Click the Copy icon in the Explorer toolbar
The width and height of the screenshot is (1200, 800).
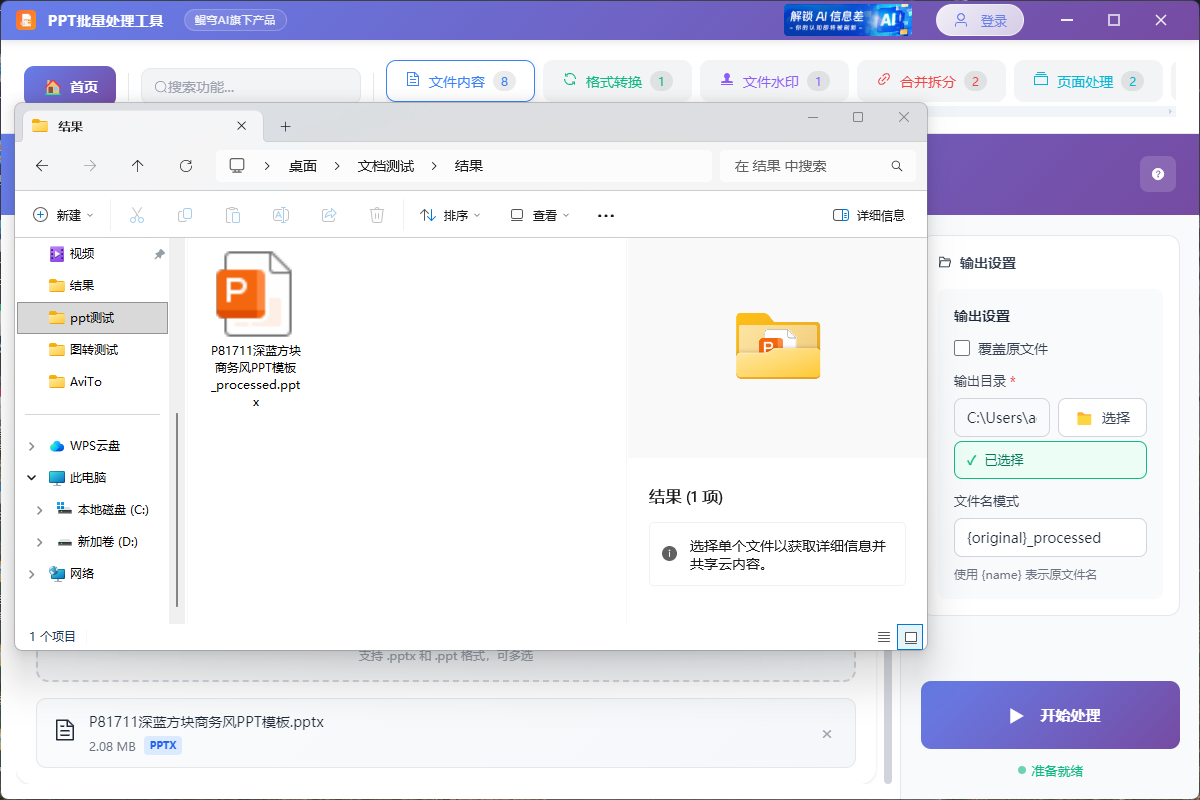[x=185, y=214]
